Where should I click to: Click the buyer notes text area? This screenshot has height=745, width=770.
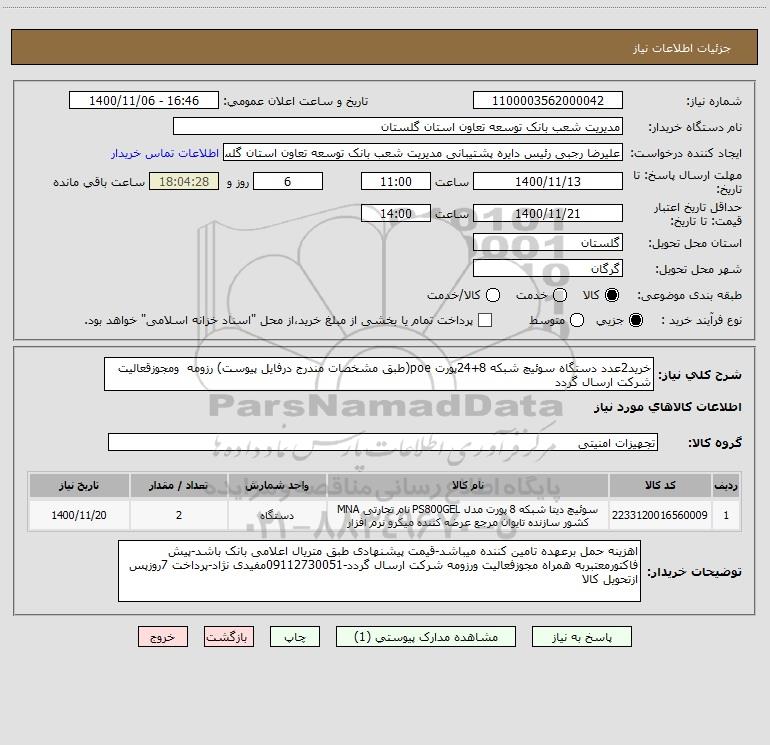(x=380, y=571)
